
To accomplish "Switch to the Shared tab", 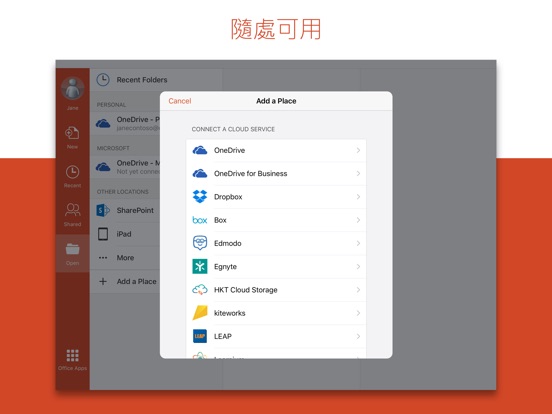I will click(x=72, y=215).
